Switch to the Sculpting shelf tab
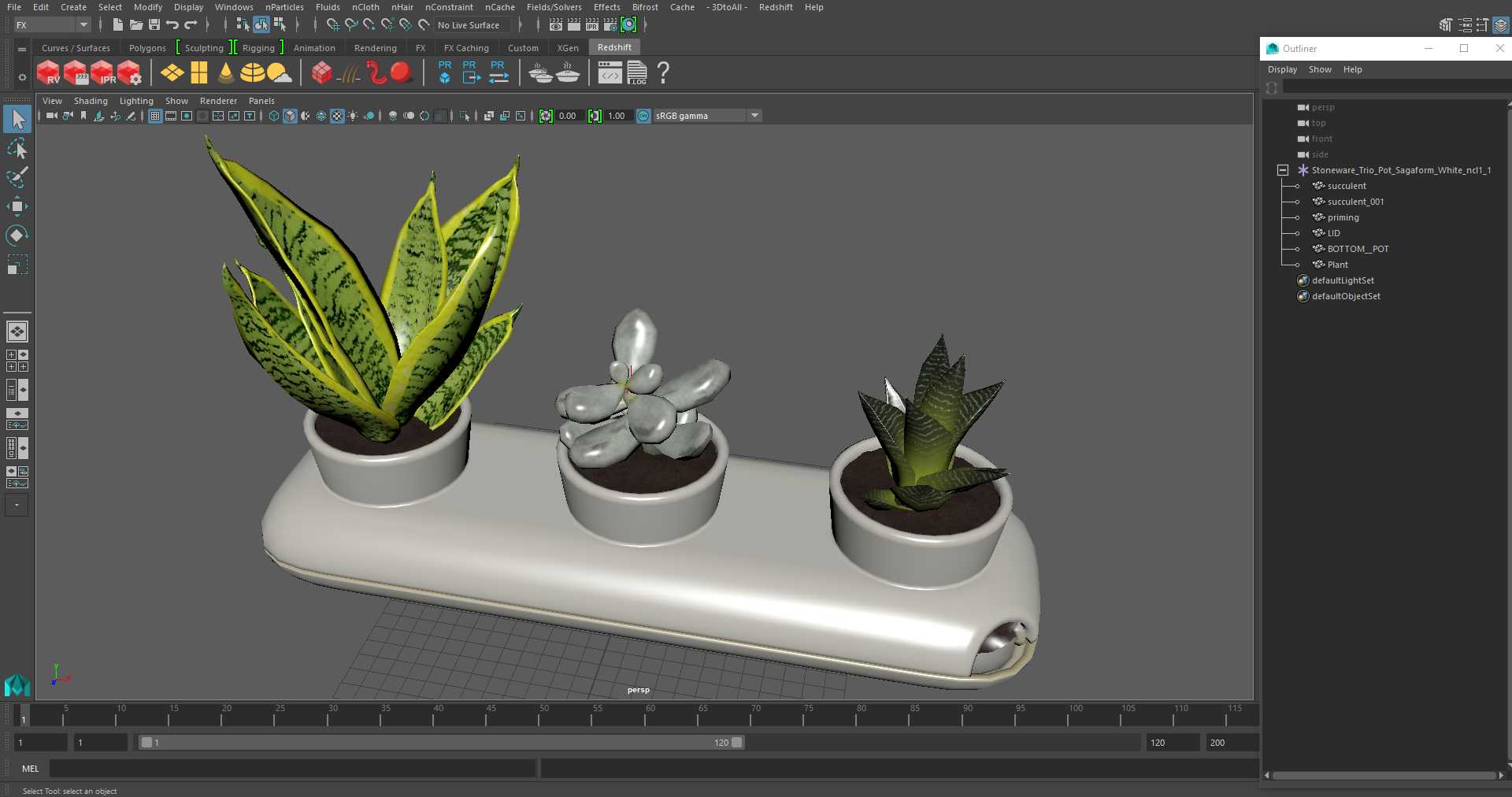Viewport: 1512px width, 797px height. pyautogui.click(x=204, y=48)
